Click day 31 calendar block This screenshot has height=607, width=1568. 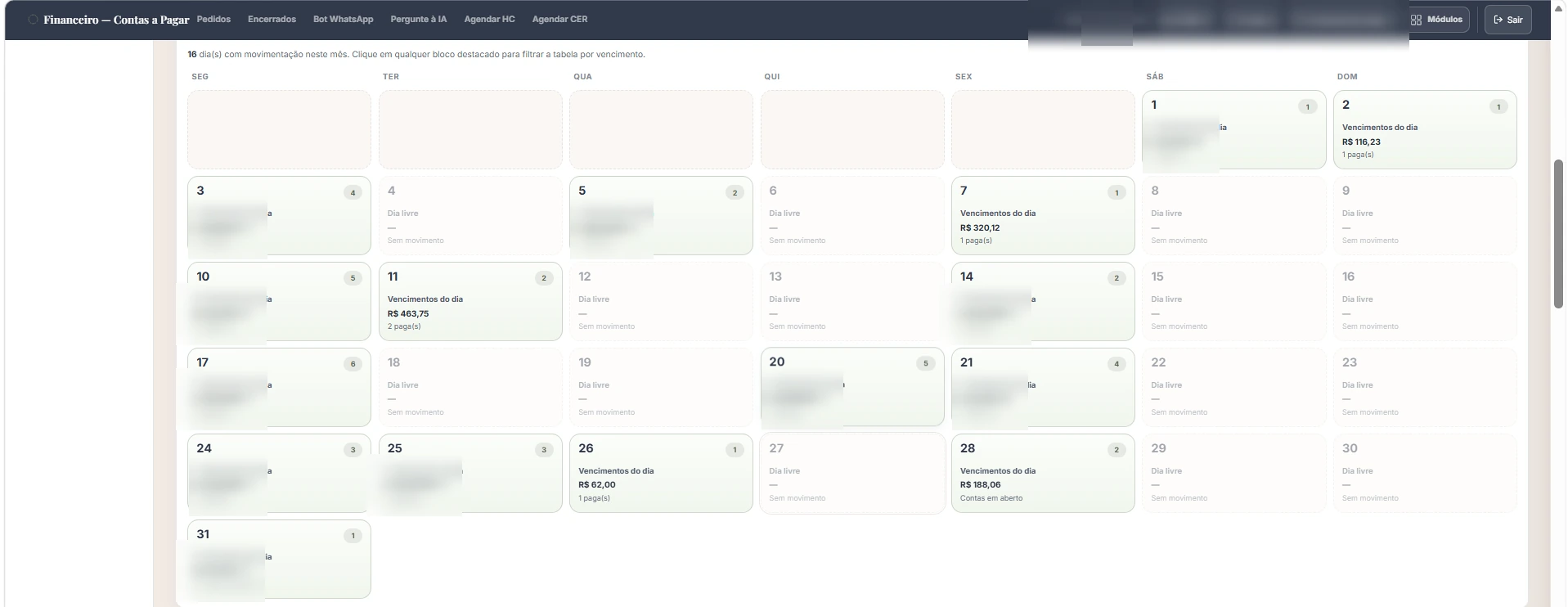point(279,559)
